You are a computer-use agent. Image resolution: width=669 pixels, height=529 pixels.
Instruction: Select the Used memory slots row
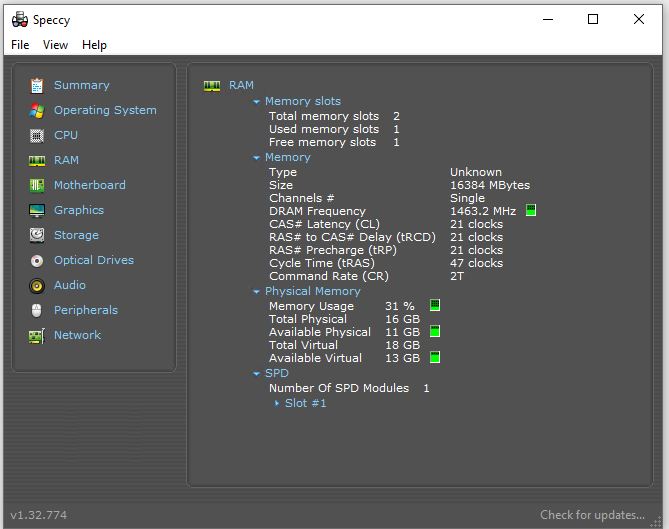(x=334, y=129)
